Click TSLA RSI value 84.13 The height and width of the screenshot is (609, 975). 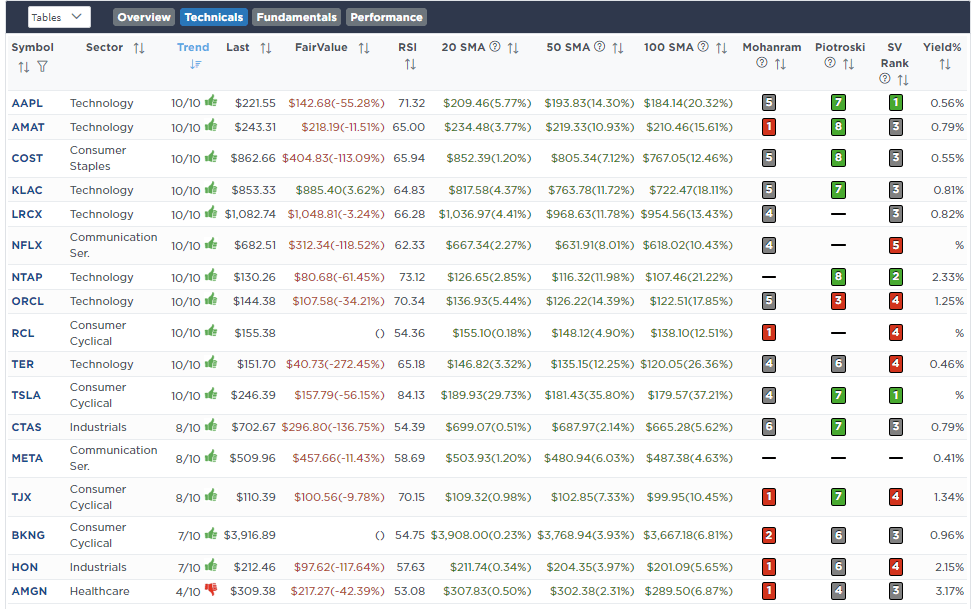(x=412, y=395)
